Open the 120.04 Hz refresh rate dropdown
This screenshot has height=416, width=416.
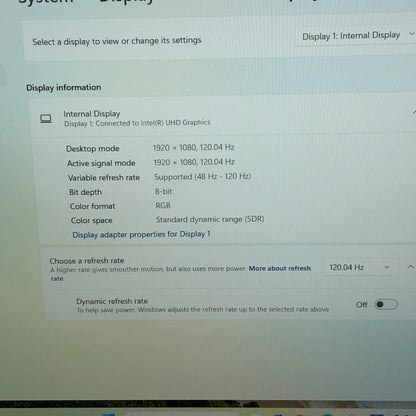[360, 267]
